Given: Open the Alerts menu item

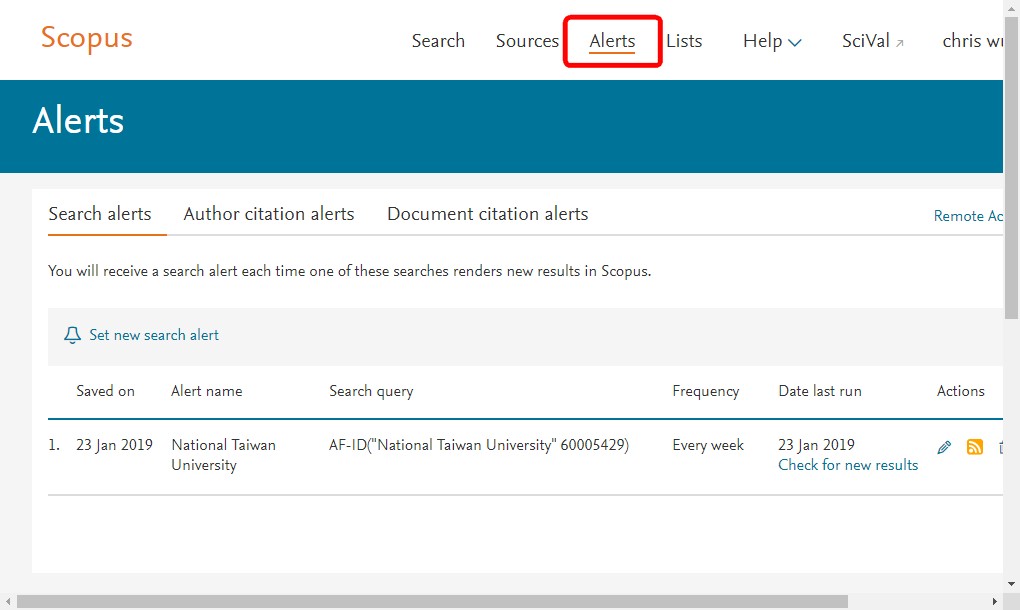Looking at the screenshot, I should (x=612, y=41).
